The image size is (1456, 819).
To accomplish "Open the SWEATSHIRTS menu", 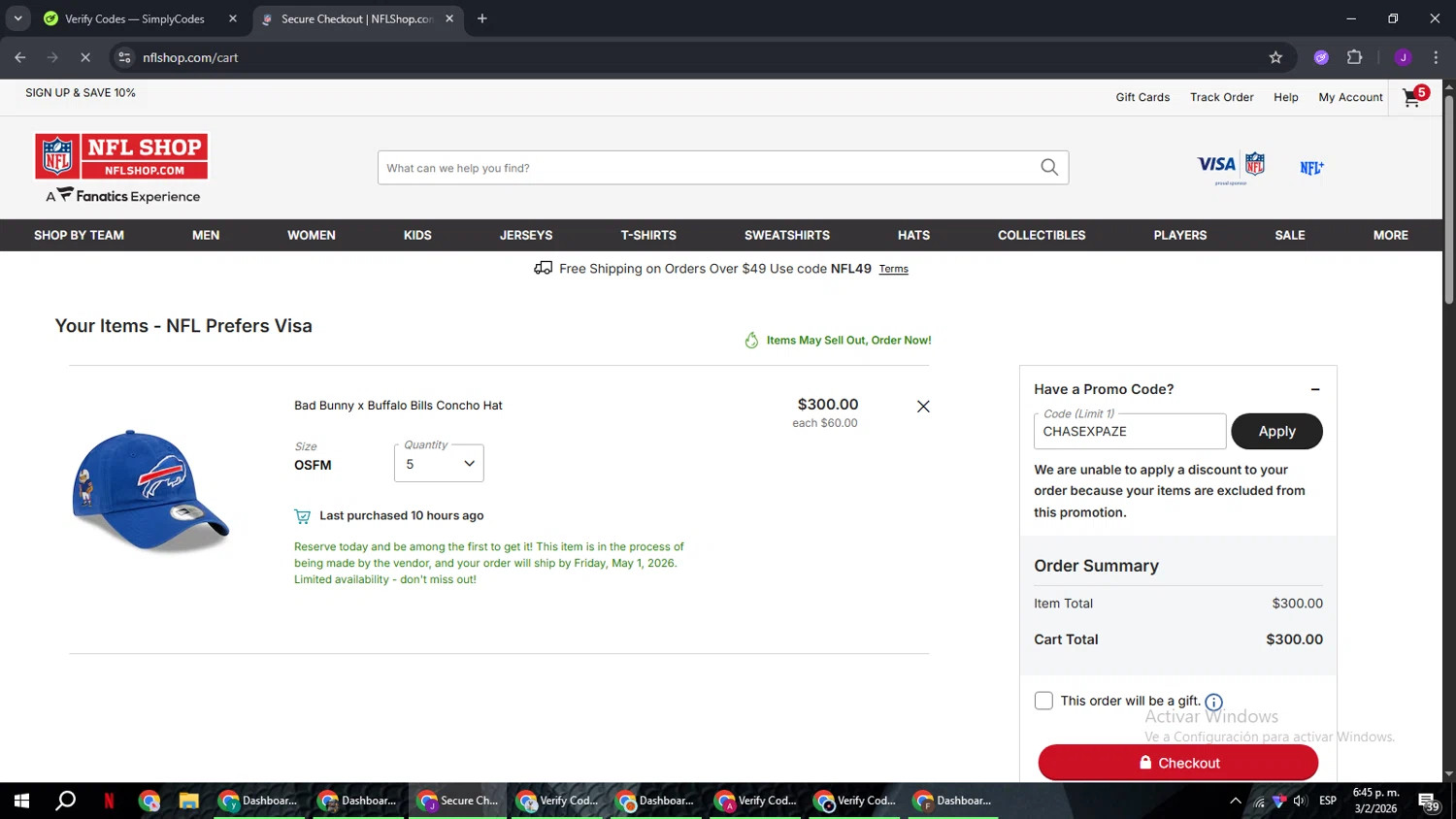I will [x=787, y=235].
